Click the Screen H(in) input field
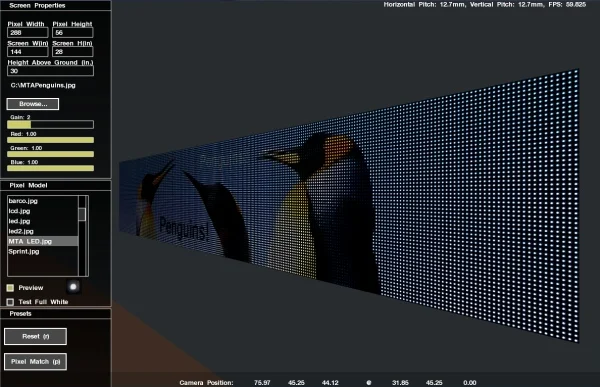Screen dimensions: 600x387 [x=73, y=52]
